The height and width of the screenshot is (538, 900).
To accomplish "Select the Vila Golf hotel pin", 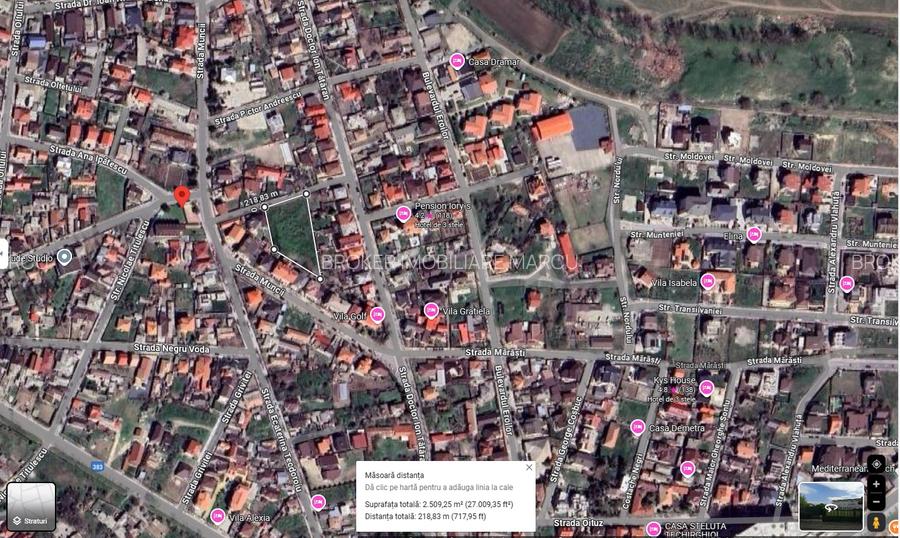I will coord(376,315).
